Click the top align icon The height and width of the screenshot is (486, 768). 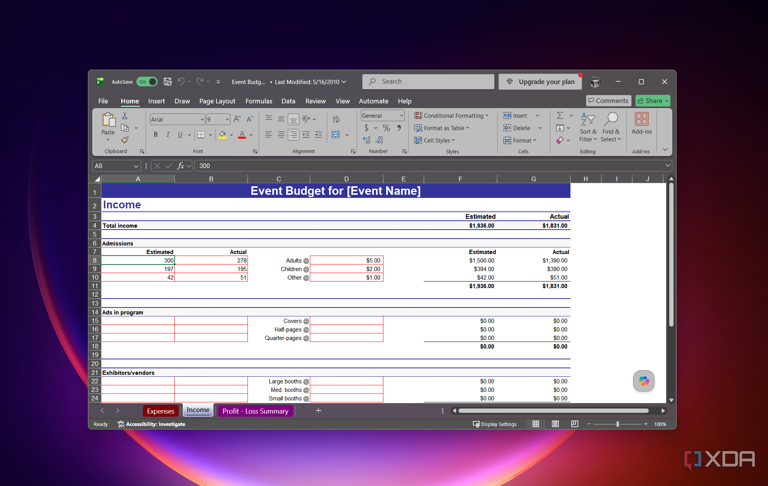(268, 119)
